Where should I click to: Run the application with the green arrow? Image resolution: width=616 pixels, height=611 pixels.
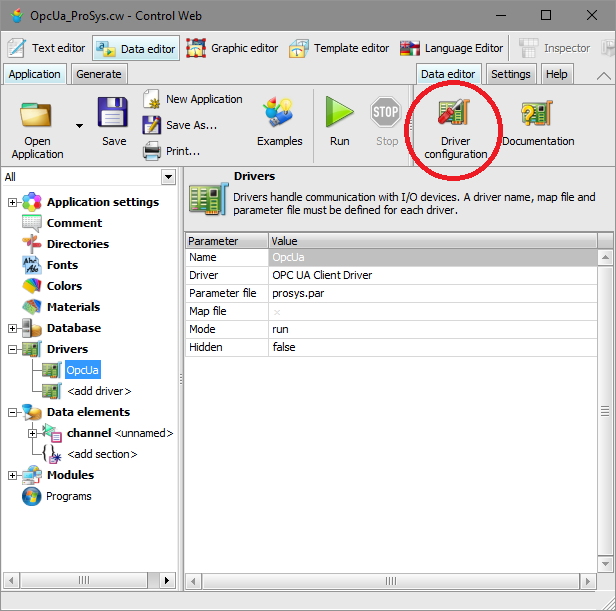339,122
